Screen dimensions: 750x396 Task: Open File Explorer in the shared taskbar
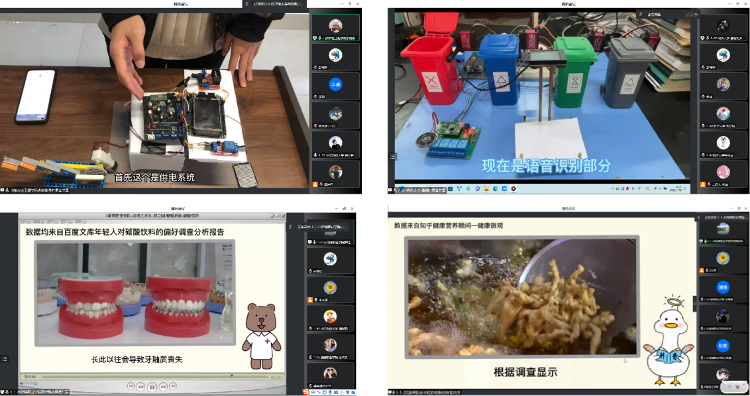pyautogui.click(x=486, y=189)
